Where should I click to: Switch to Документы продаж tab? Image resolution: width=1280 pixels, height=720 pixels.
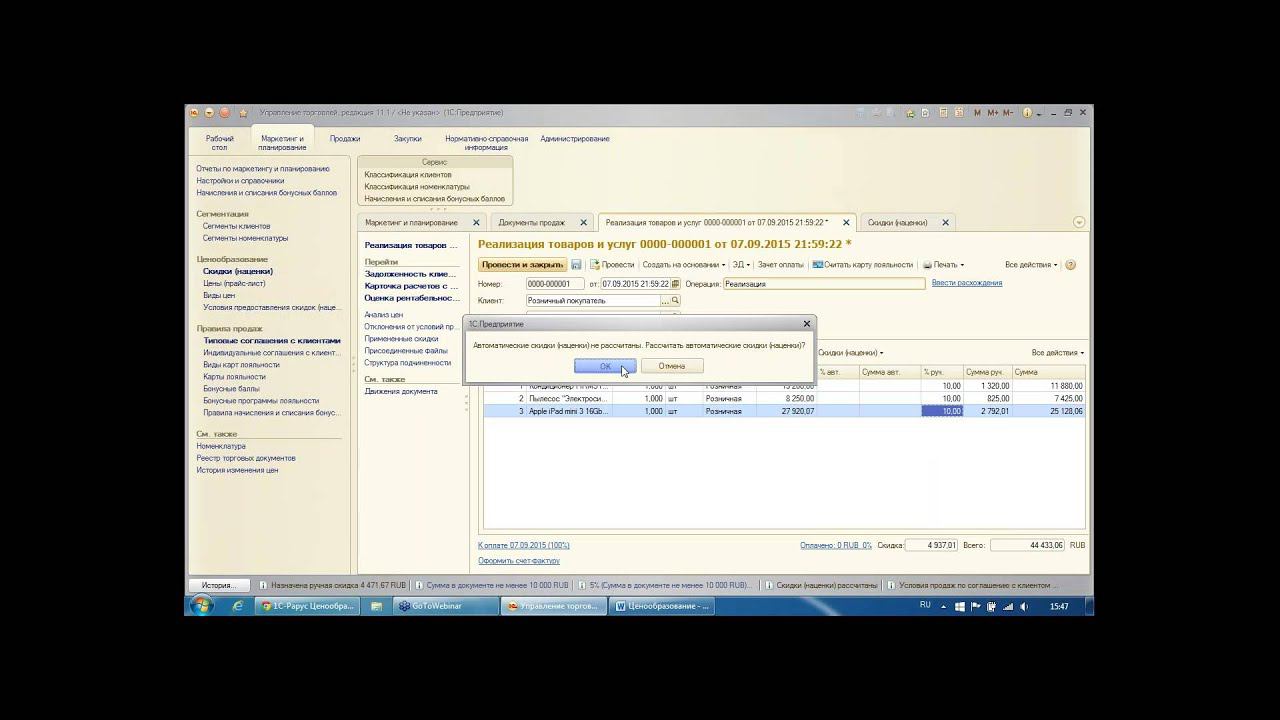[531, 222]
